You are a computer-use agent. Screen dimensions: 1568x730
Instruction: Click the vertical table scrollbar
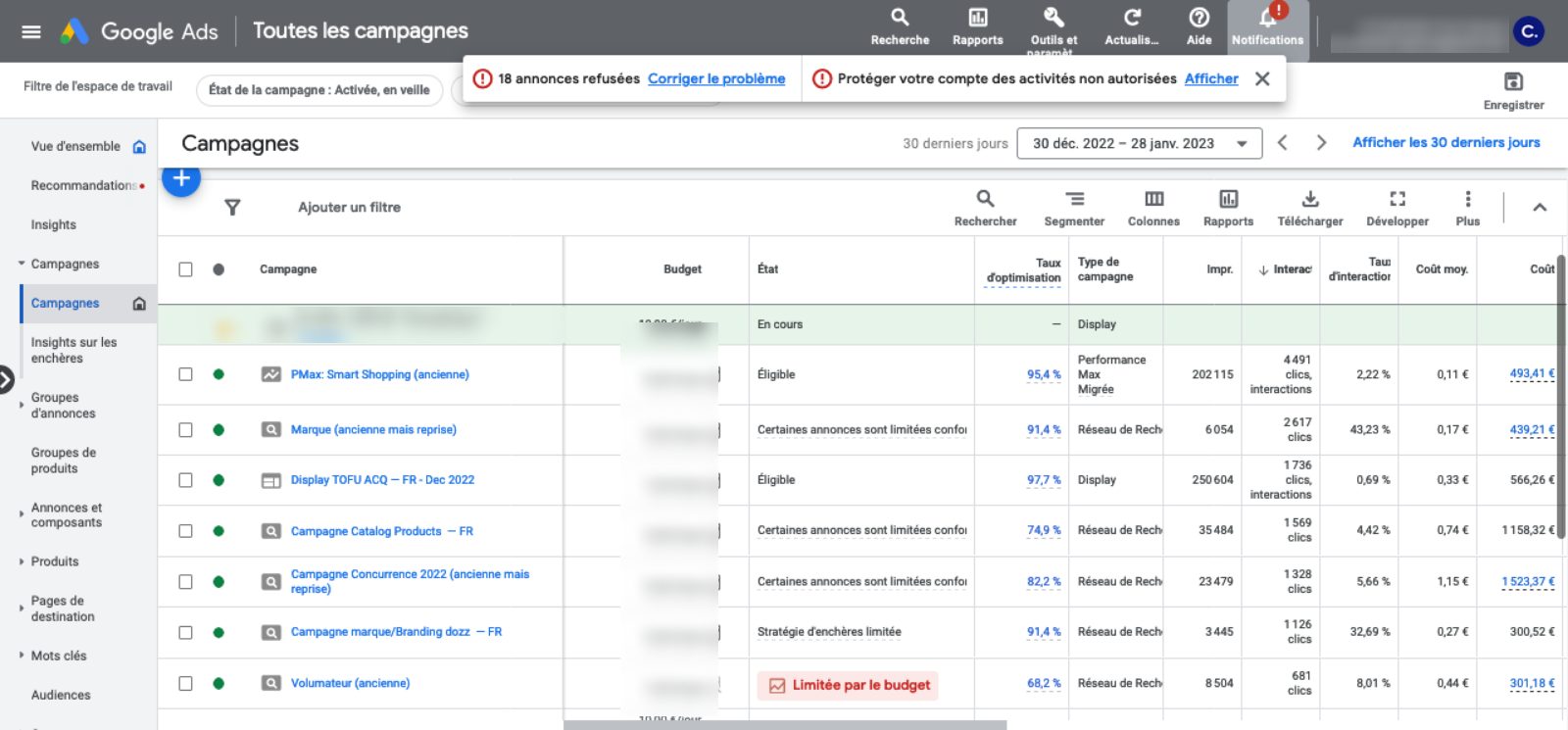point(1561,397)
